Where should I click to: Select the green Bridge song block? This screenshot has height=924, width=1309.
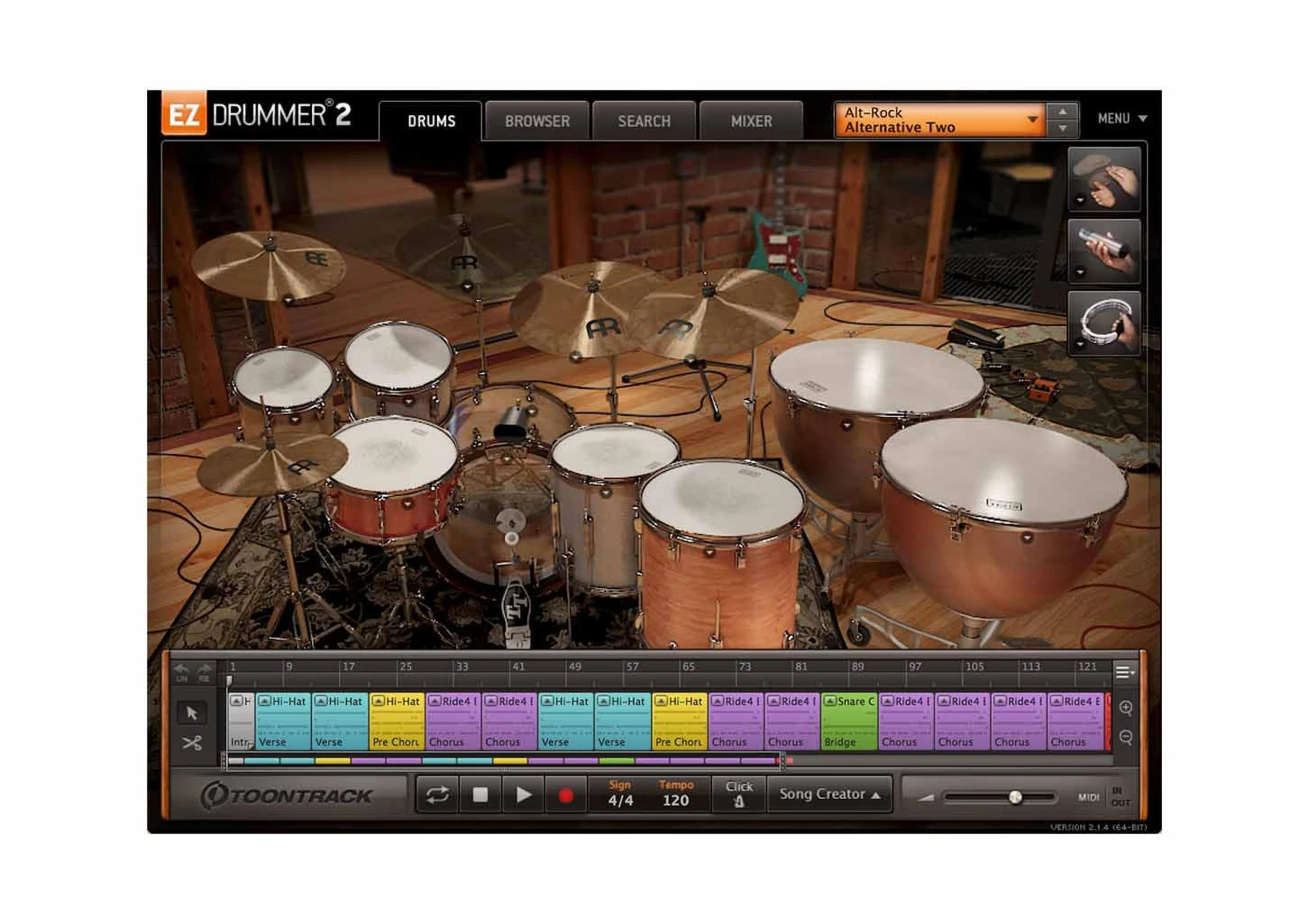(849, 721)
